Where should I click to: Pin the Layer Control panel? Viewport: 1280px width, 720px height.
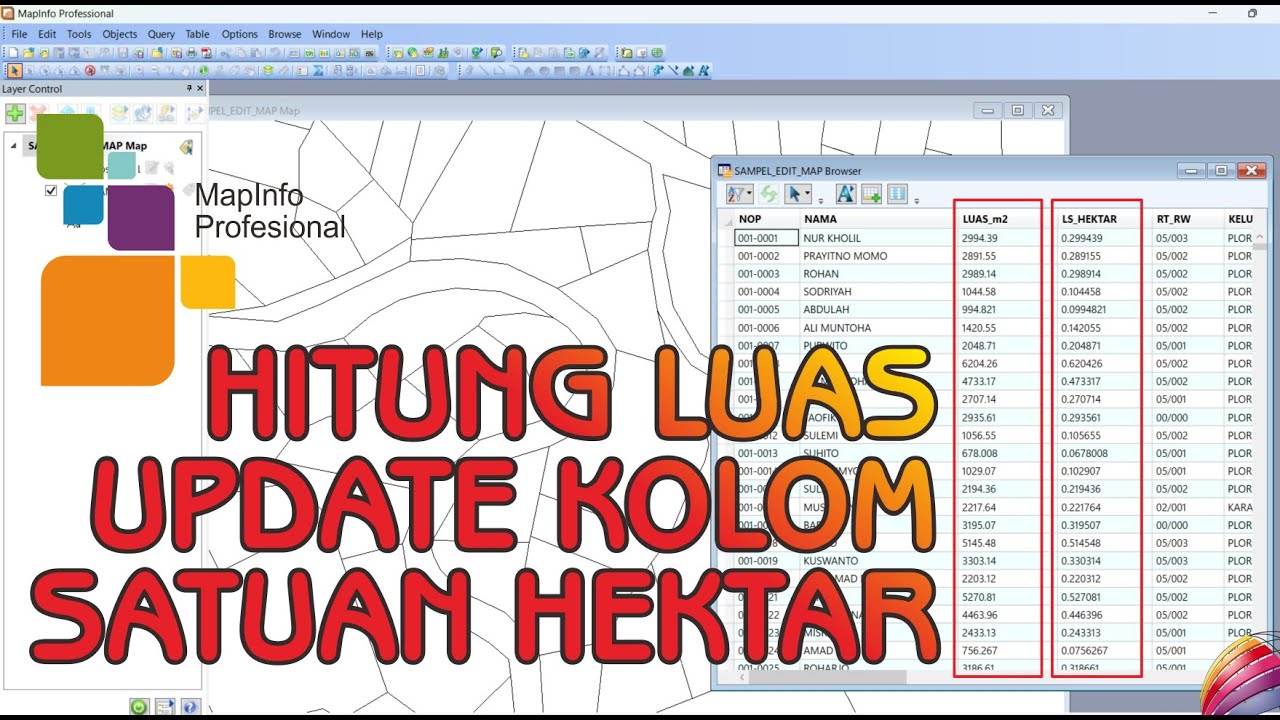point(189,88)
